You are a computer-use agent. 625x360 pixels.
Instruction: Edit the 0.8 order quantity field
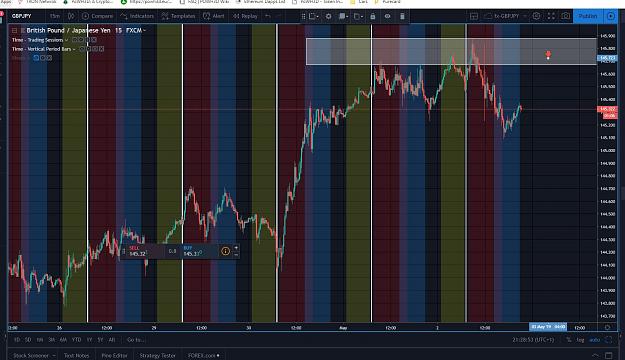[x=172, y=251]
